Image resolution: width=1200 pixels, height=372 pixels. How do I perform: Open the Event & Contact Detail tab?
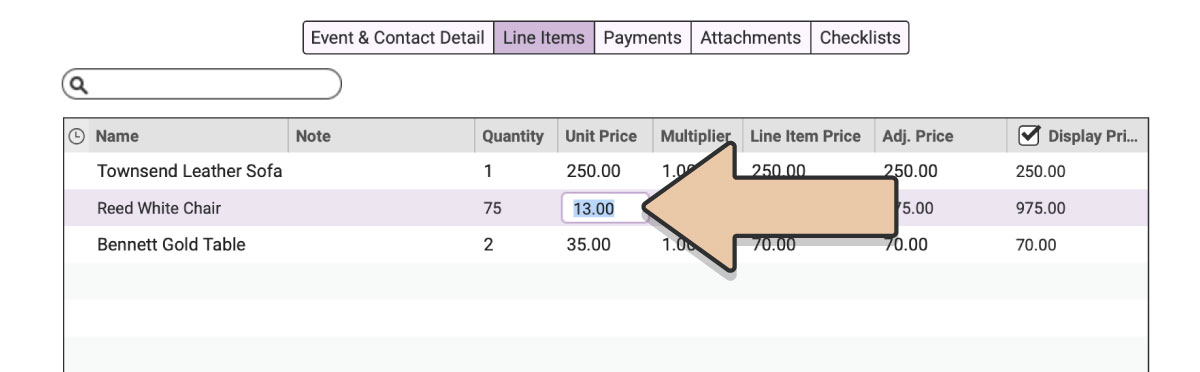[x=398, y=38]
